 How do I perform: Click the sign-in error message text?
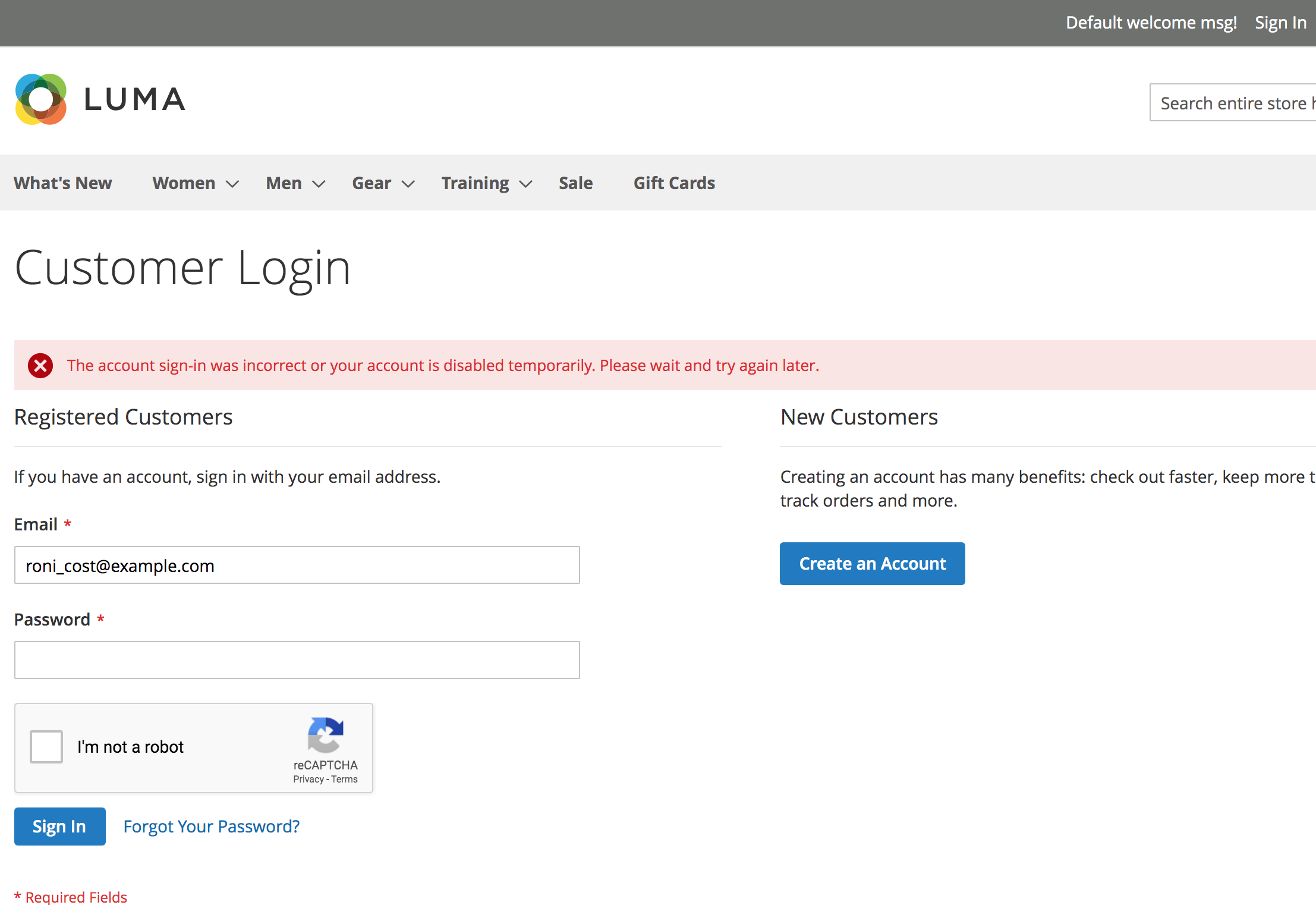pos(443,366)
